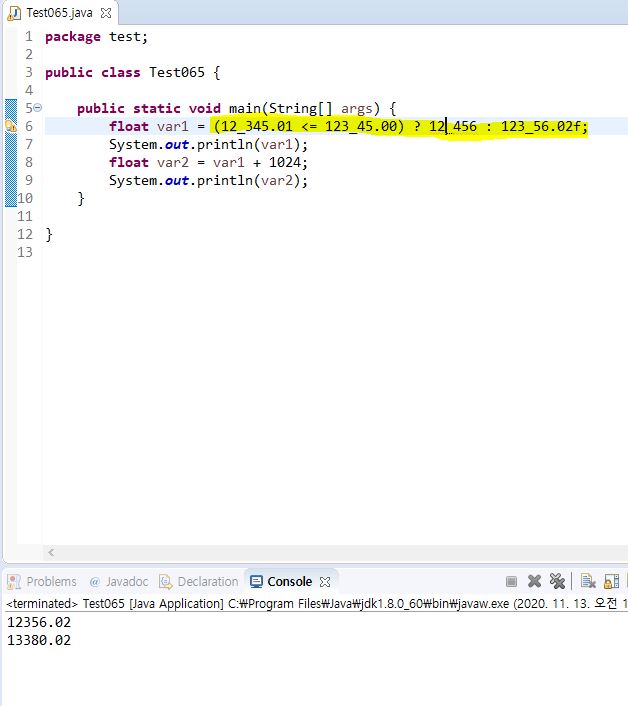
Task: Click the Clear Console icon
Action: pos(587,581)
